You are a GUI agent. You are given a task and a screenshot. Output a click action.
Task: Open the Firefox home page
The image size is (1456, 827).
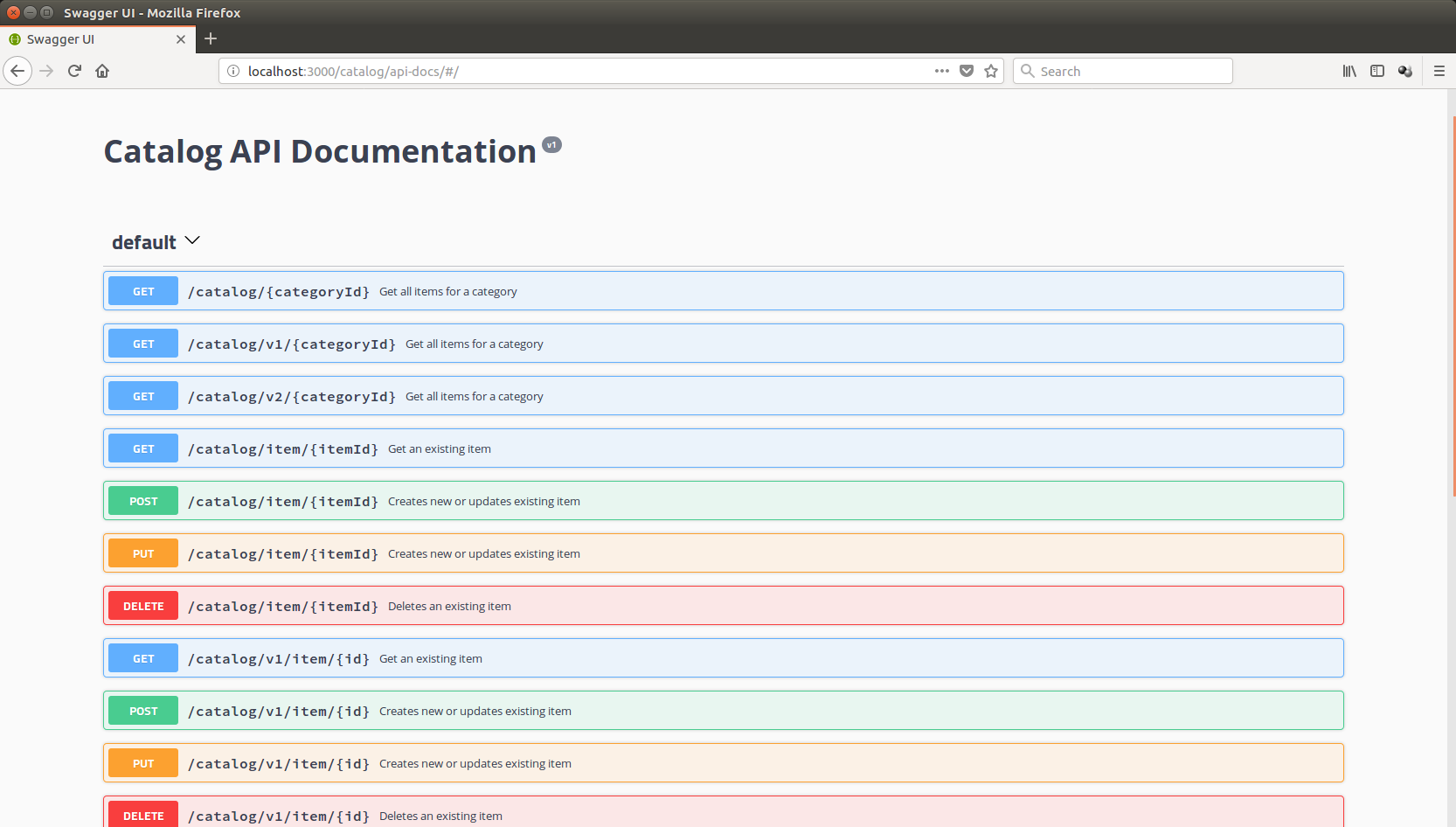click(x=102, y=71)
